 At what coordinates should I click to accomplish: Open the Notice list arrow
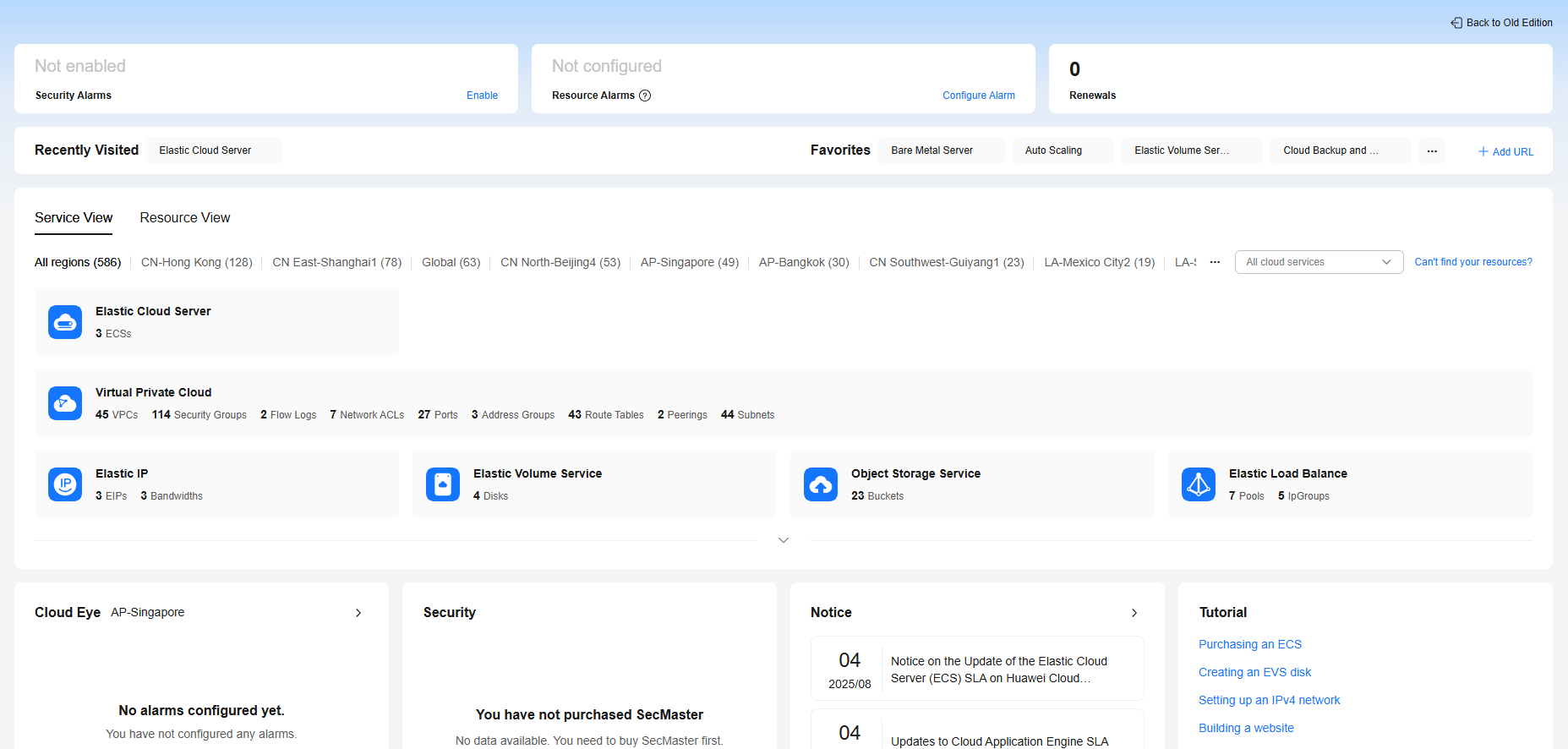(x=1134, y=613)
